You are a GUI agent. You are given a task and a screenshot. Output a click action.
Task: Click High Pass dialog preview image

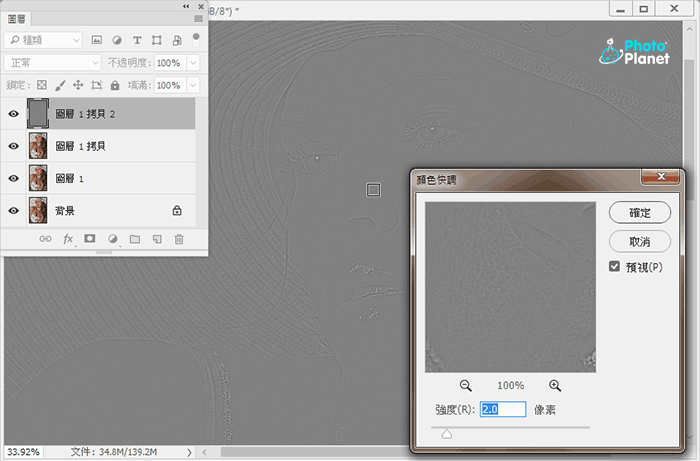[x=510, y=287]
